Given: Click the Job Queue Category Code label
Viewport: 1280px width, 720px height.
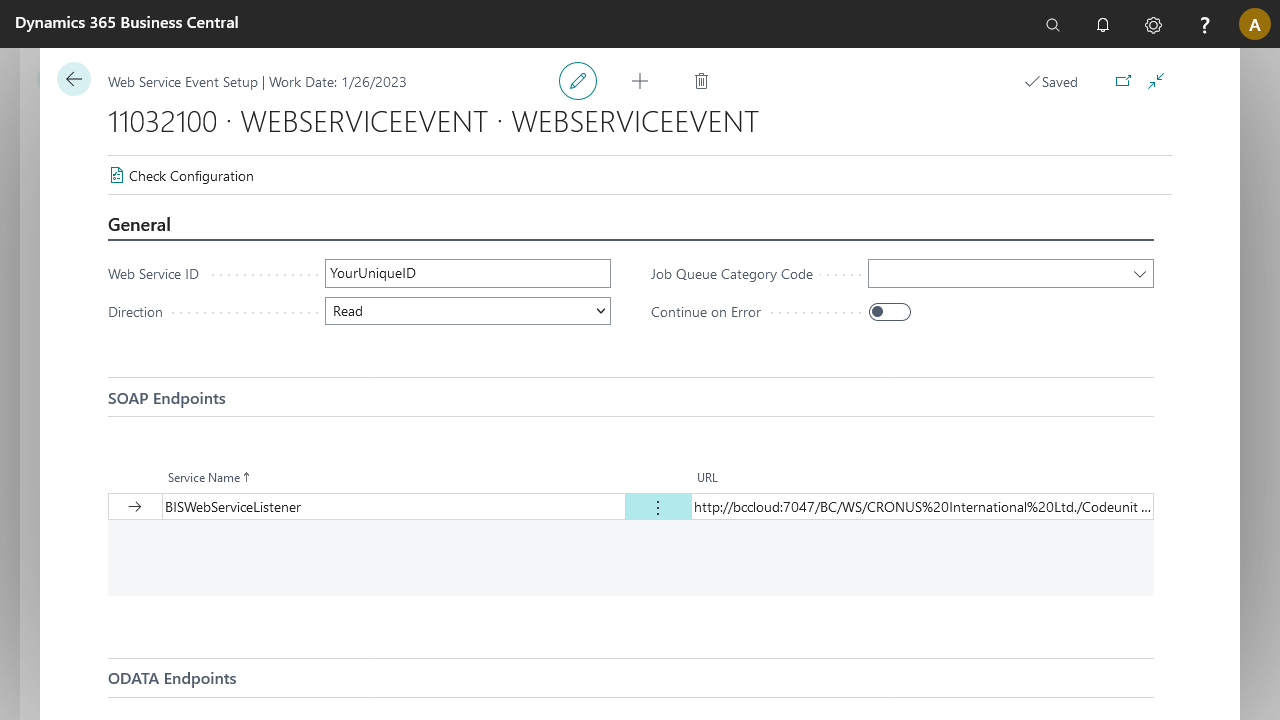Looking at the screenshot, I should click(732, 274).
